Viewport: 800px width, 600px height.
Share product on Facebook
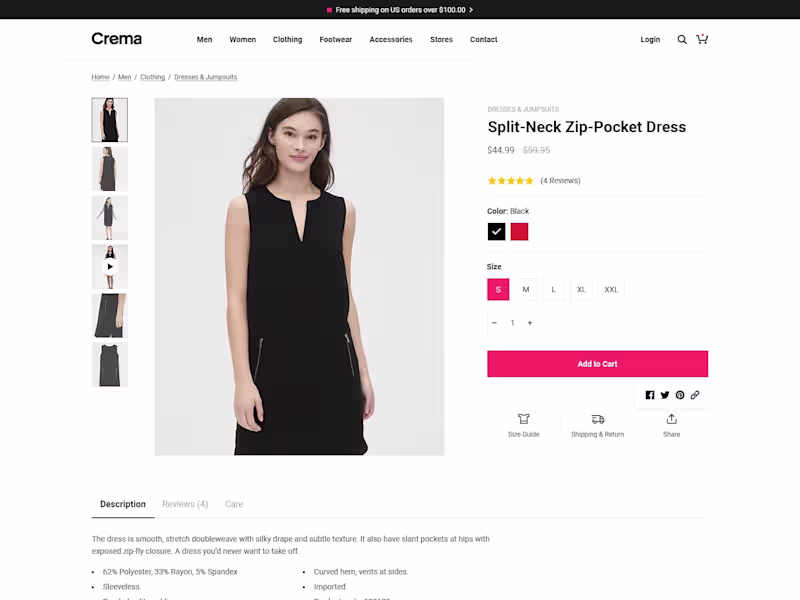pyautogui.click(x=650, y=395)
